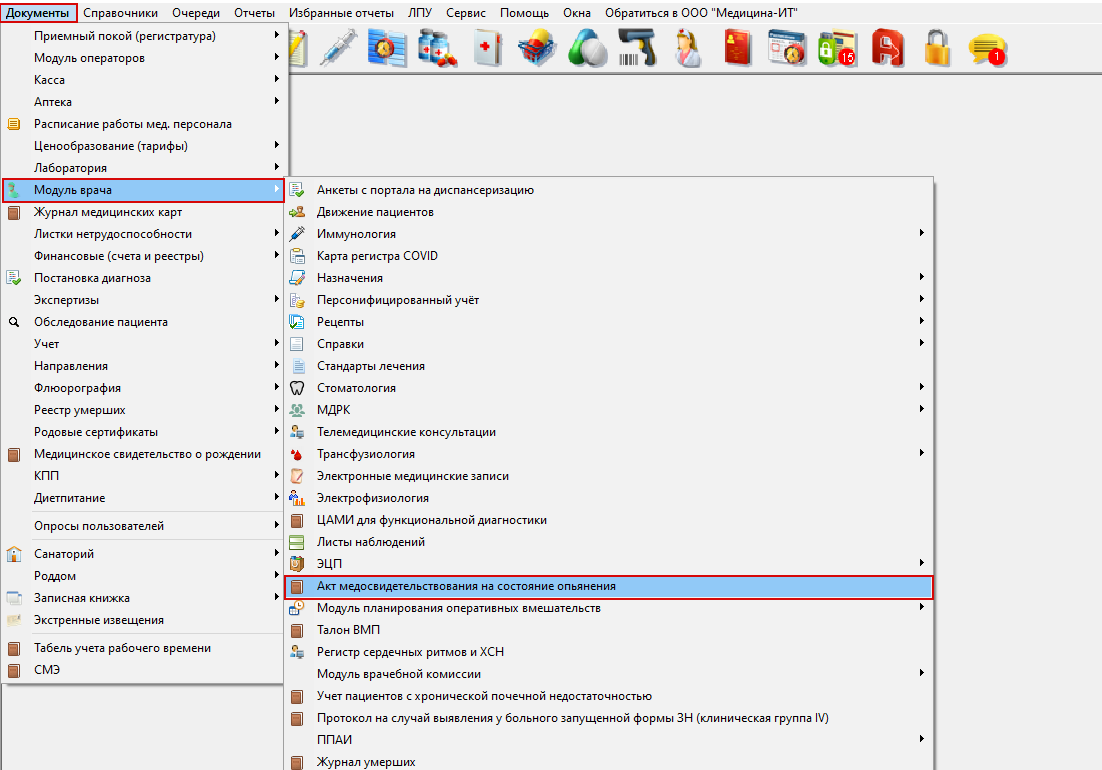Screen dimensions: 1102x770
Task: Click the medicine bottles toolbar icon
Action: pos(437,48)
